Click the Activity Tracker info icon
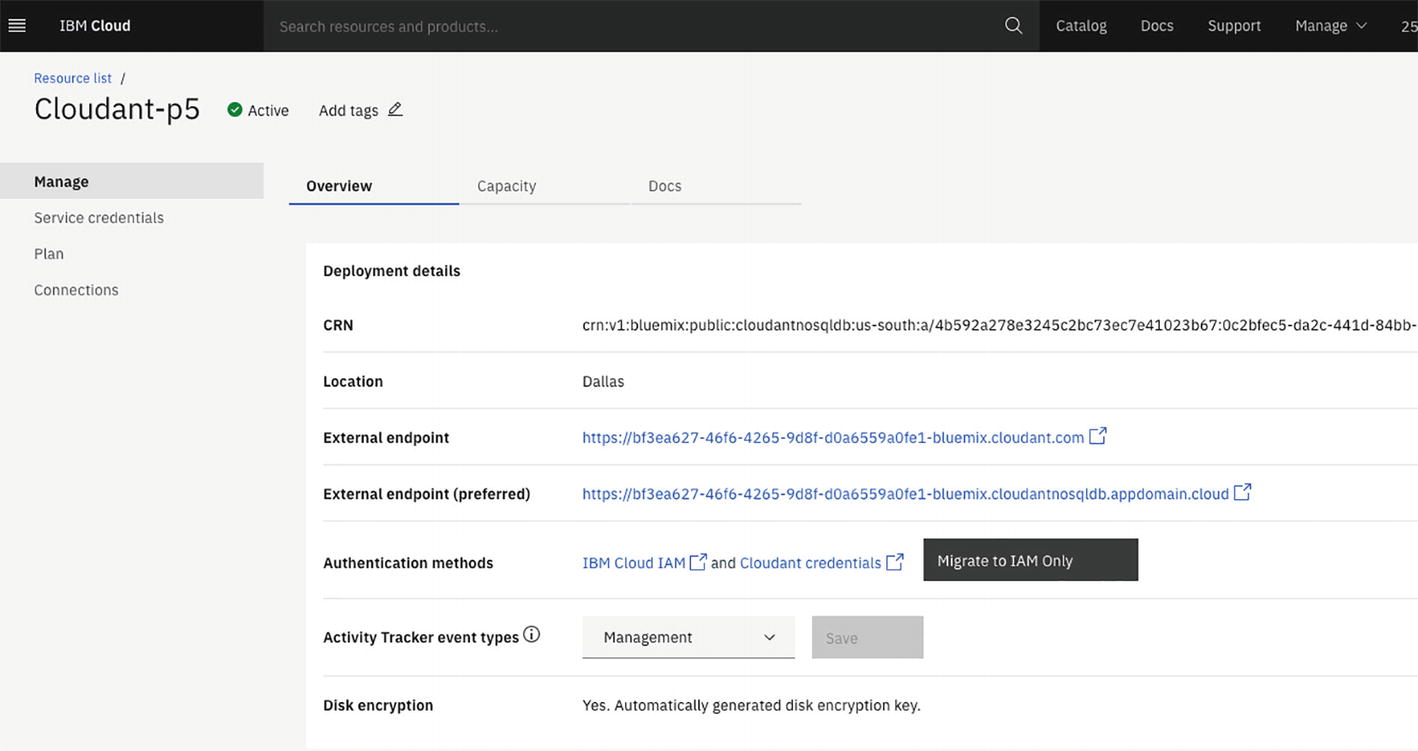This screenshot has width=1418, height=751. tap(532, 634)
